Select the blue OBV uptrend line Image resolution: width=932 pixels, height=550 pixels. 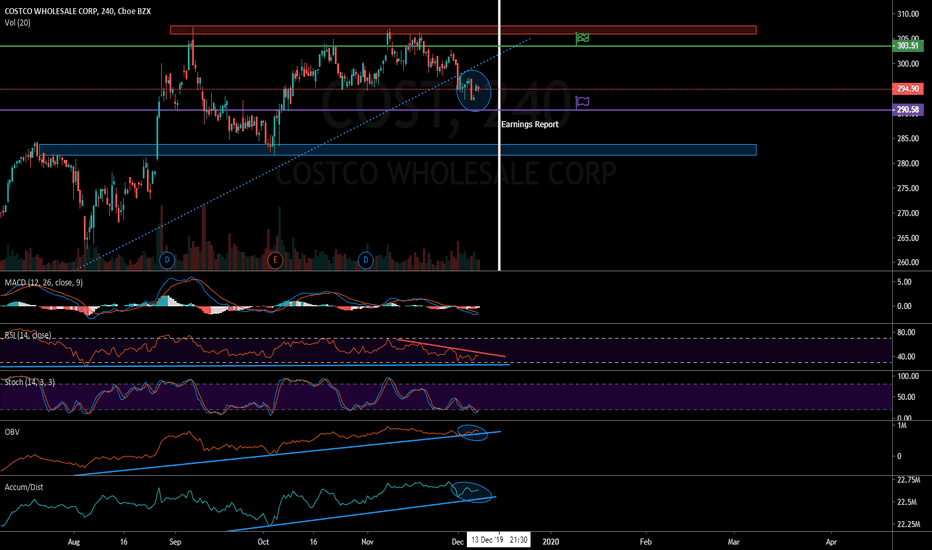pos(287,453)
